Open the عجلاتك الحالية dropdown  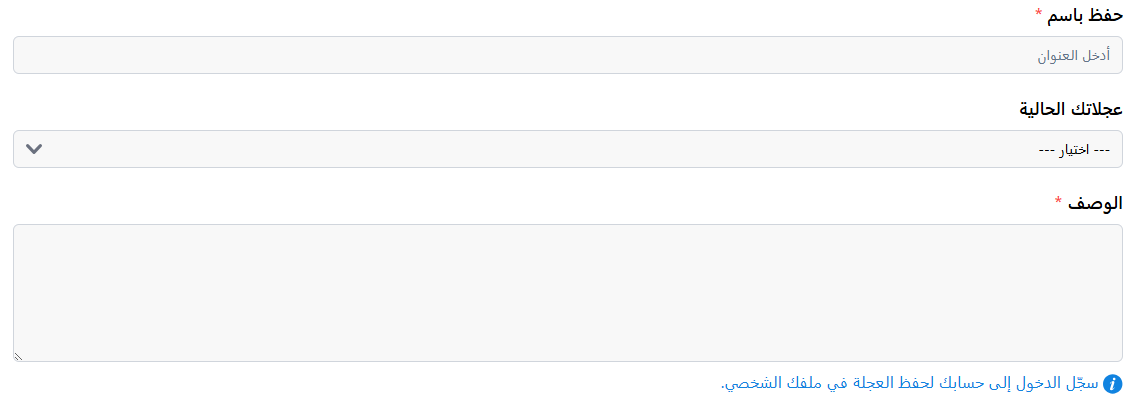[567, 149]
